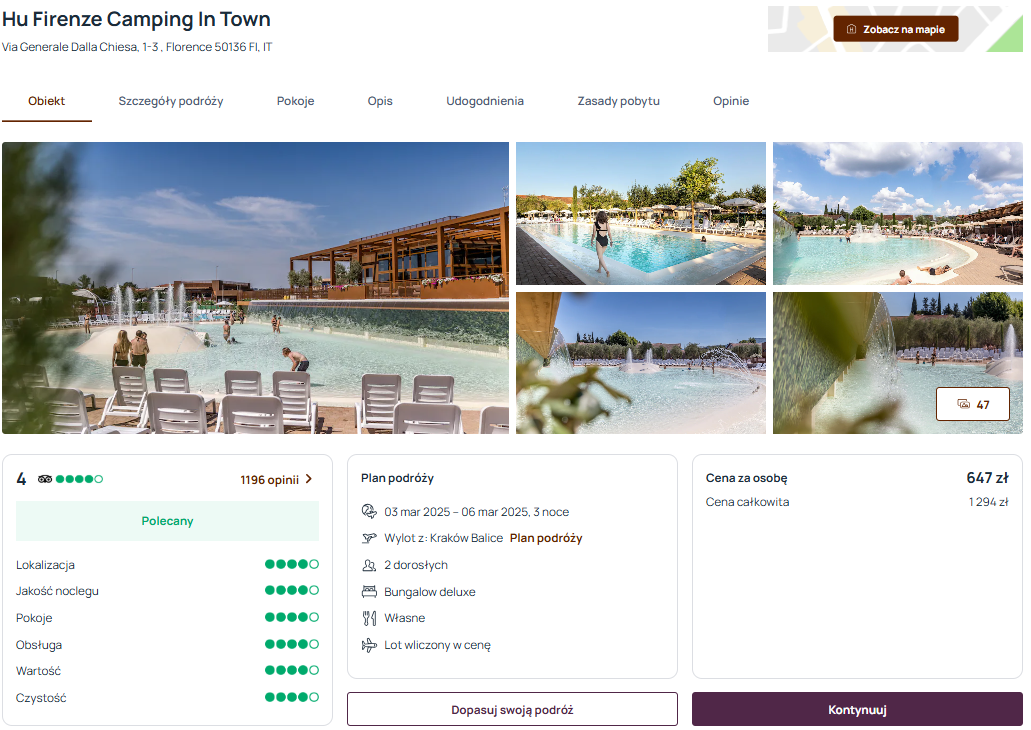Image resolution: width=1031 pixels, height=730 pixels.
Task: Open the Pokoje tab
Action: click(x=295, y=101)
